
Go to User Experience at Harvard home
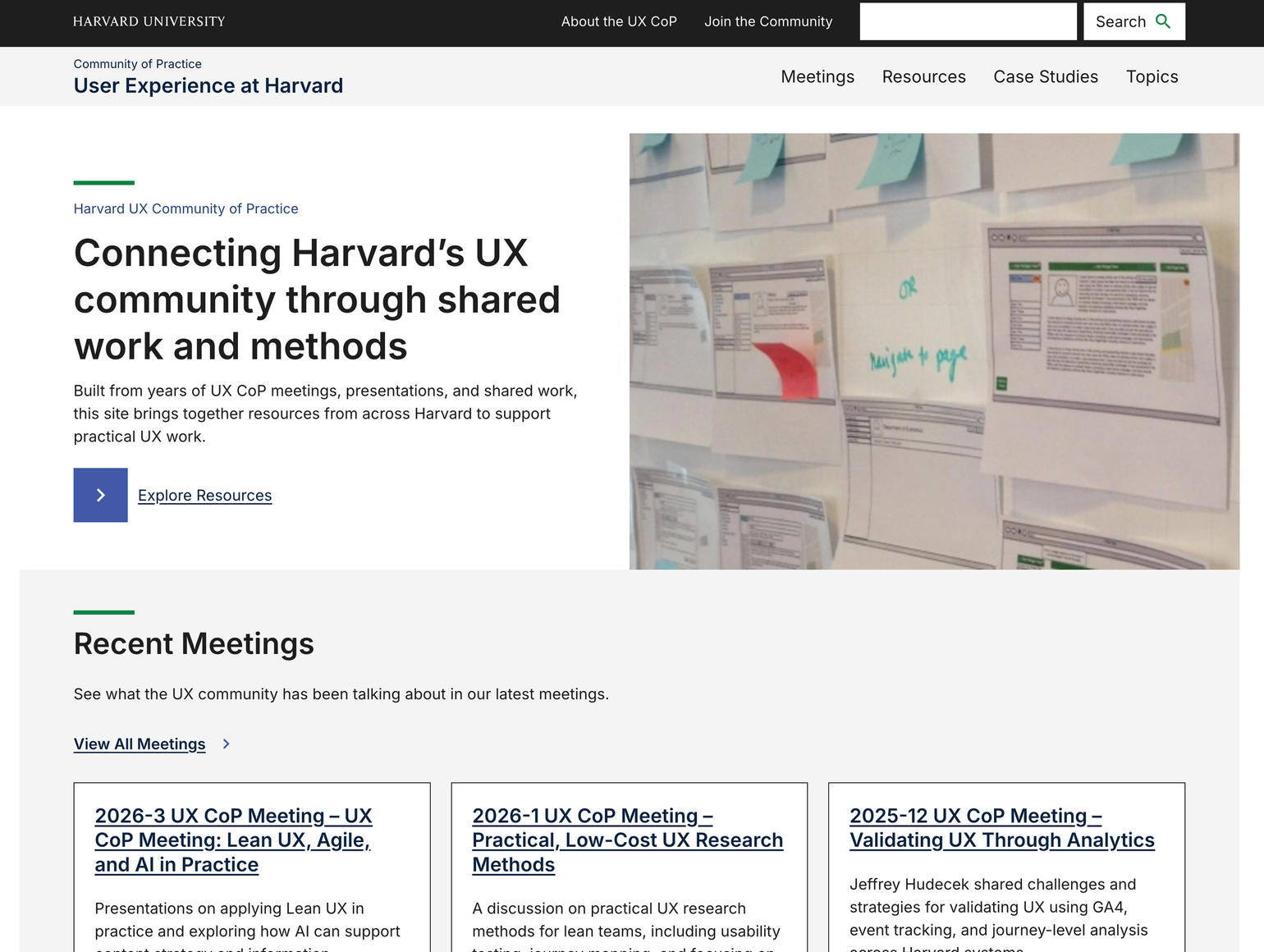coord(208,85)
